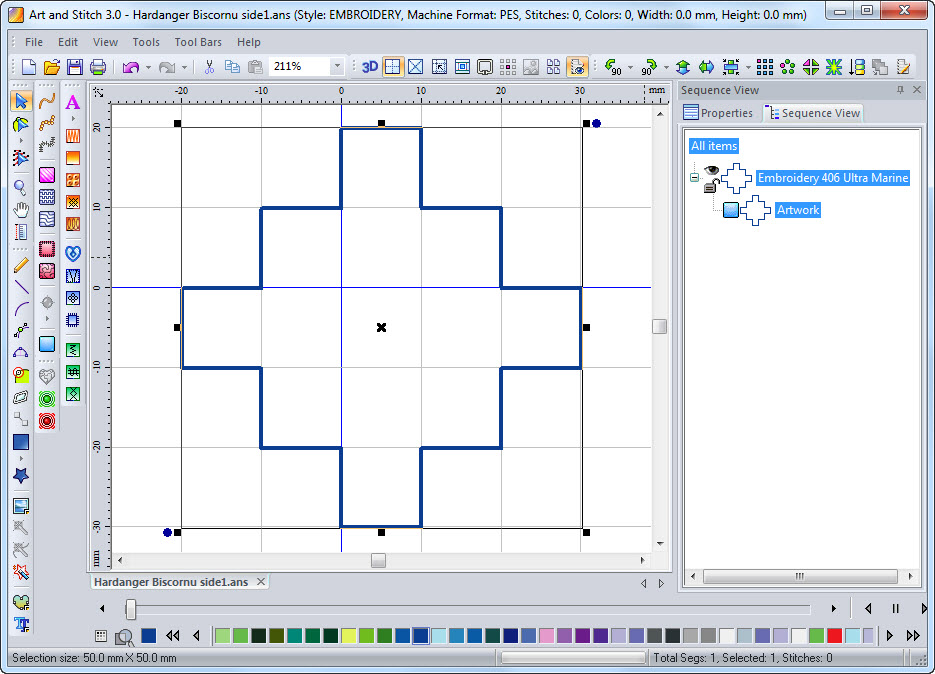Toggle the hoop display icon
This screenshot has width=935, height=674.
[485, 67]
